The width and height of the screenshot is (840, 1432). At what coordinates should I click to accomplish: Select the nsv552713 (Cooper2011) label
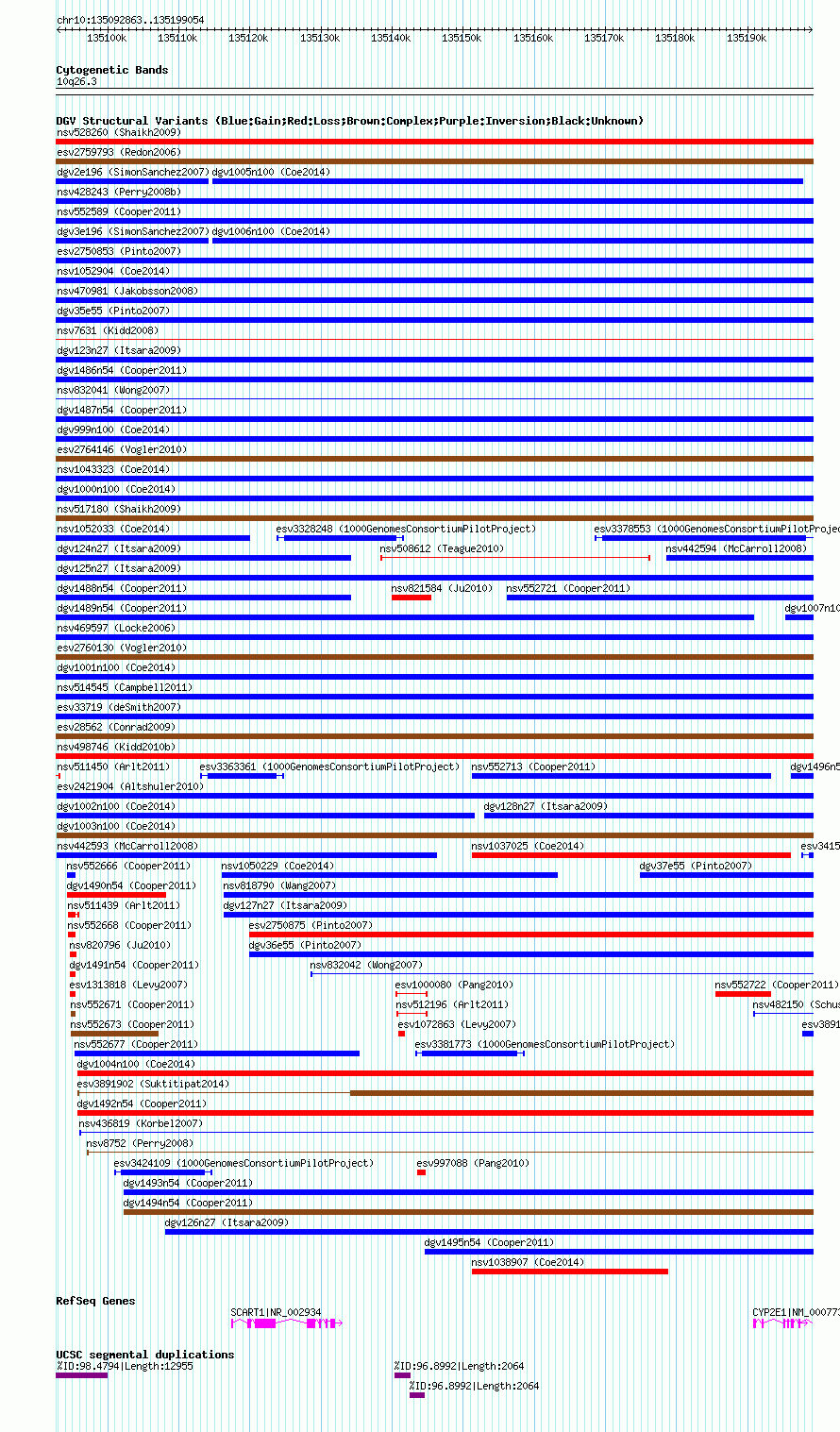point(533,767)
